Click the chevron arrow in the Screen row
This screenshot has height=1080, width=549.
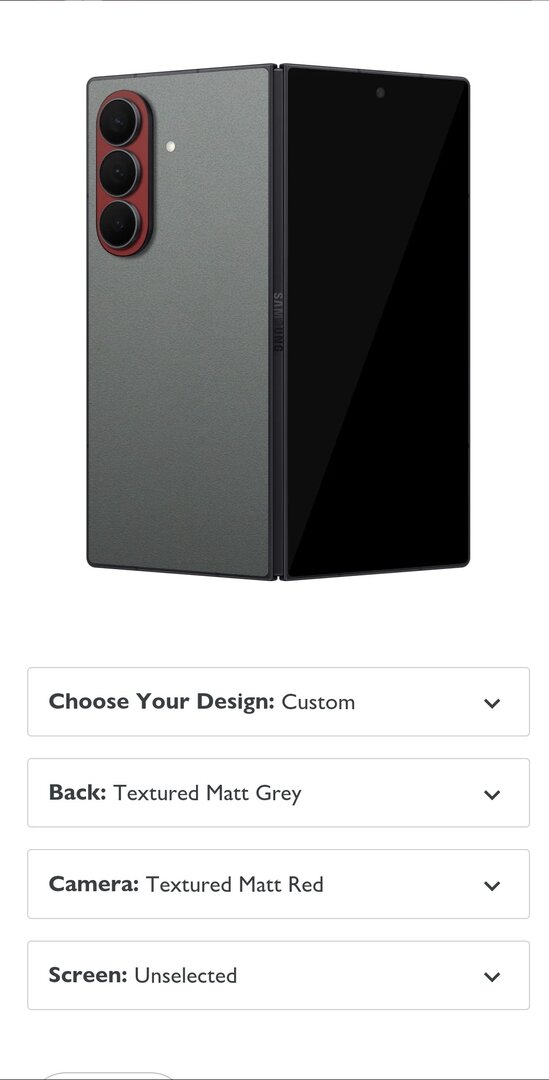pos(491,976)
